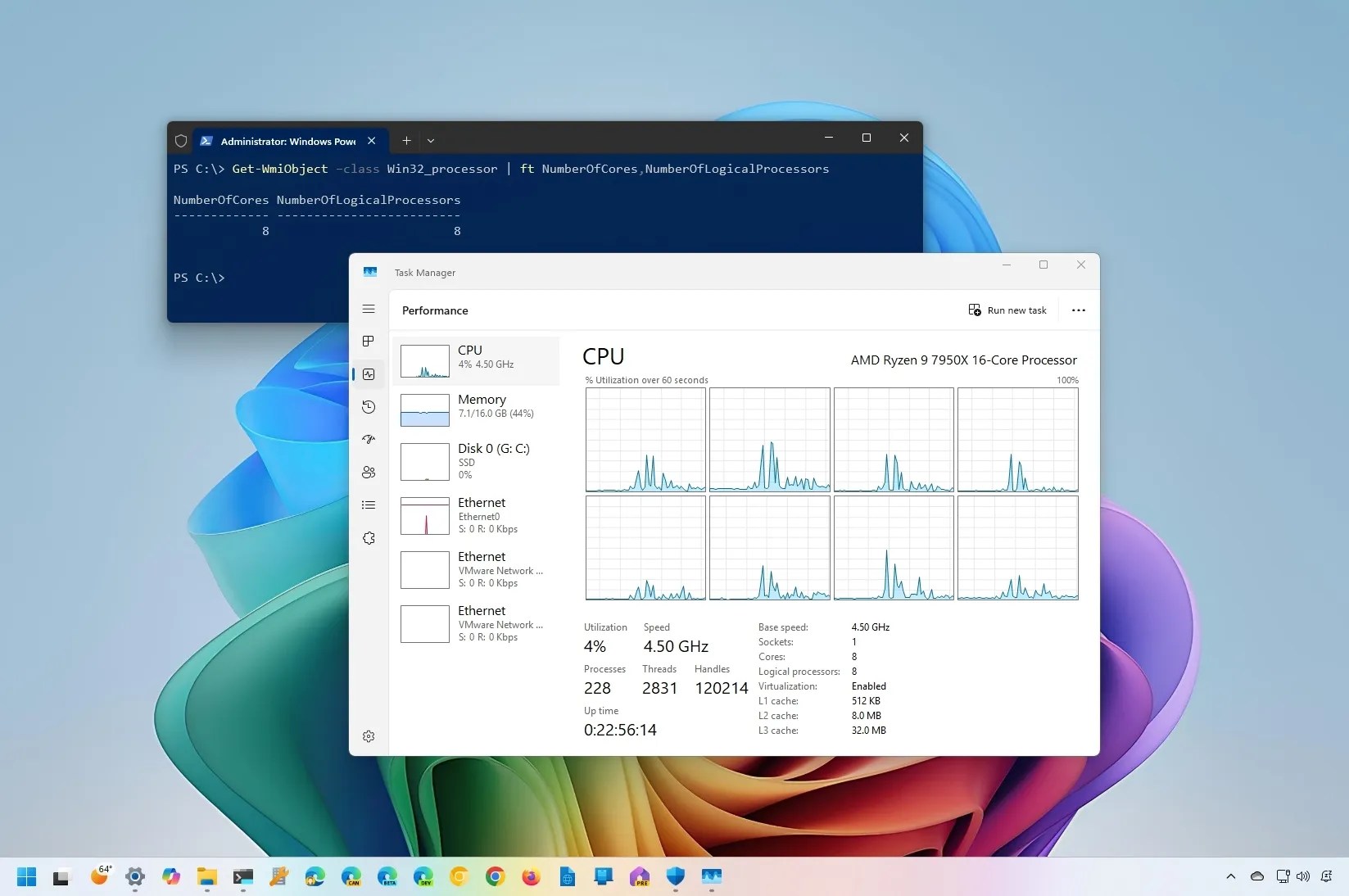This screenshot has height=896, width=1349.
Task: Open the Services page in Task Manager
Action: [368, 538]
